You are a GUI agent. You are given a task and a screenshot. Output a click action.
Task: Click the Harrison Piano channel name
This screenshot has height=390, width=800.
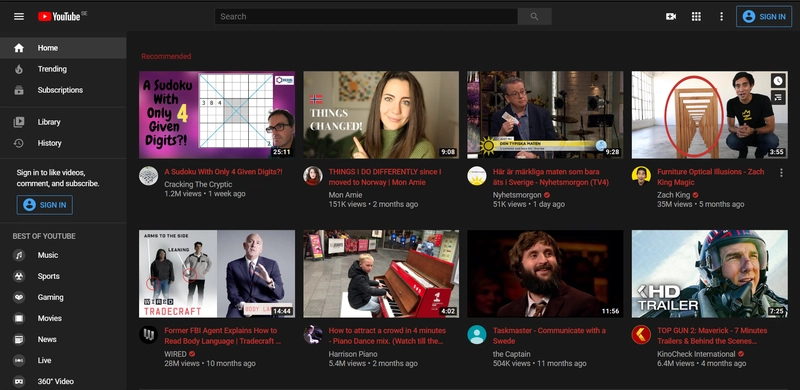353,354
